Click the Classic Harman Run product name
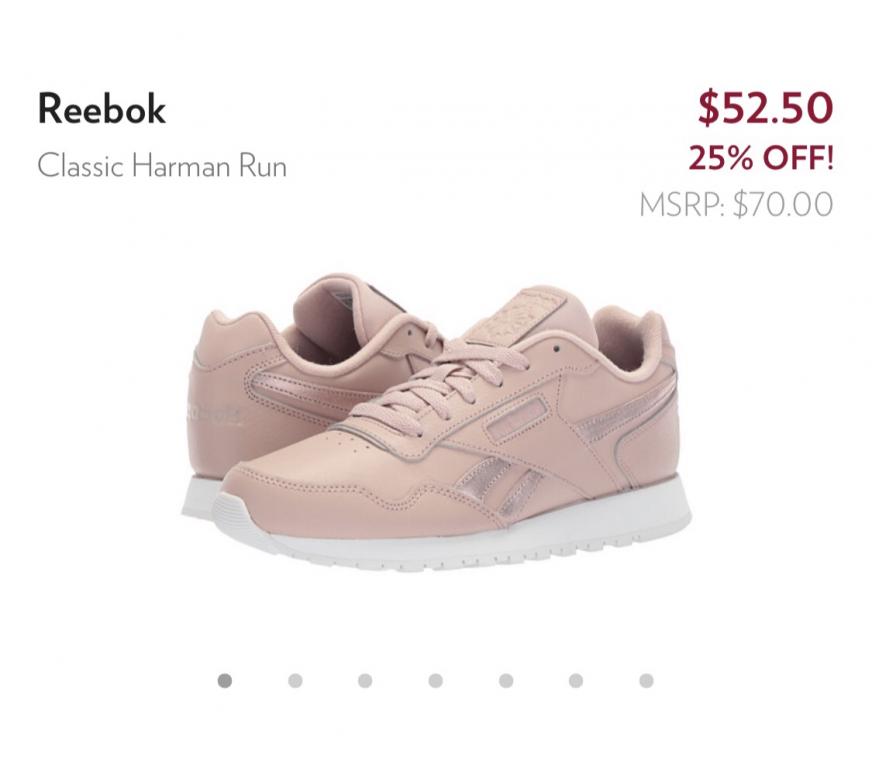Image resolution: width=872 pixels, height=768 pixels. (x=162, y=165)
